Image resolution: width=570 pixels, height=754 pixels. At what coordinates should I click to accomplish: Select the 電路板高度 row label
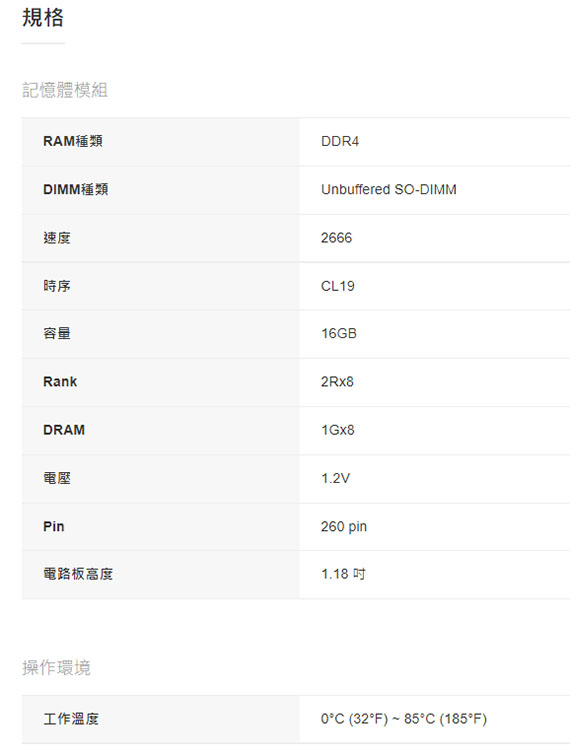tap(78, 574)
